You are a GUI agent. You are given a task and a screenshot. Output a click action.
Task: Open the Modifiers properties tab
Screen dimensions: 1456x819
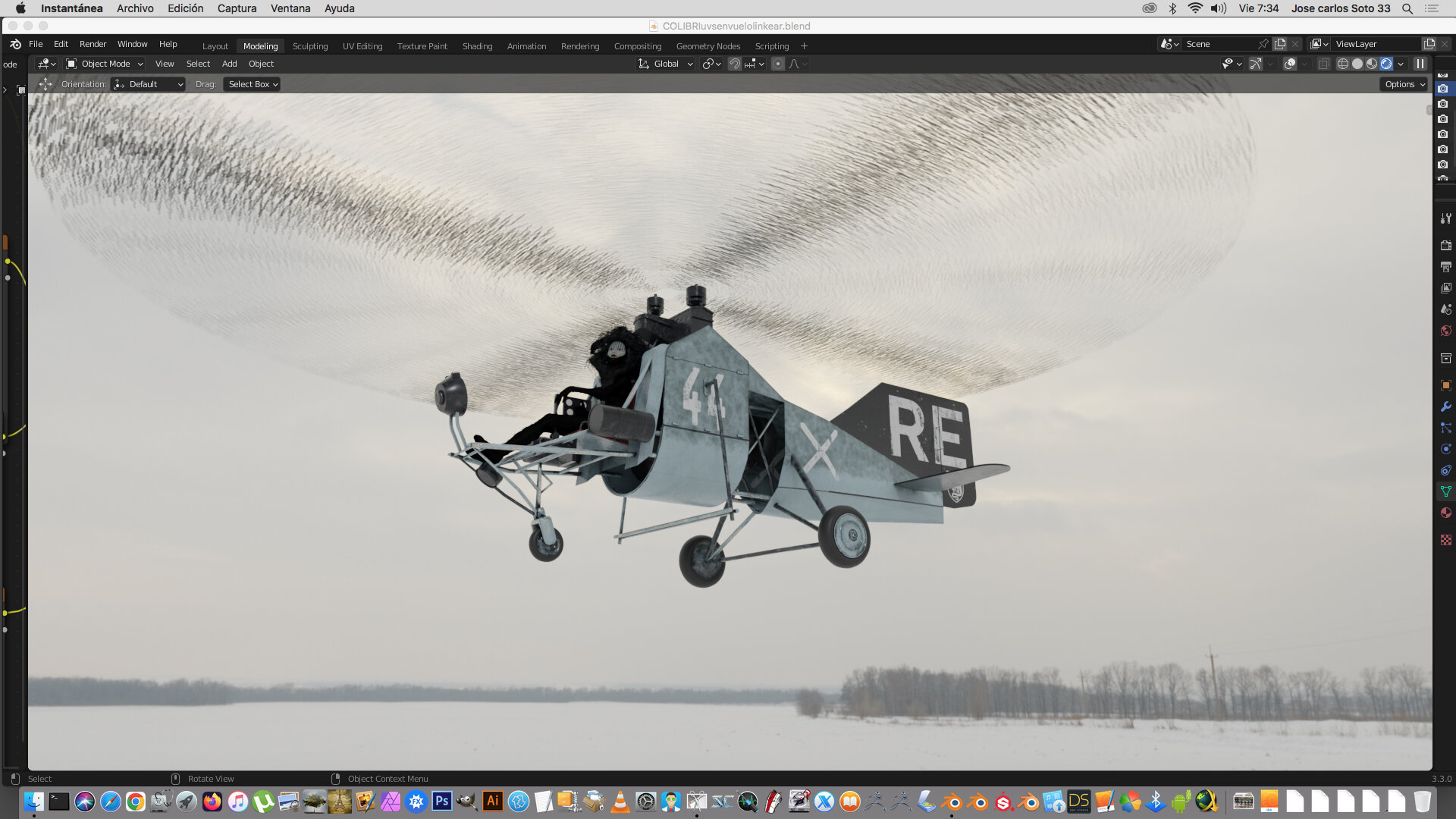[1445, 406]
